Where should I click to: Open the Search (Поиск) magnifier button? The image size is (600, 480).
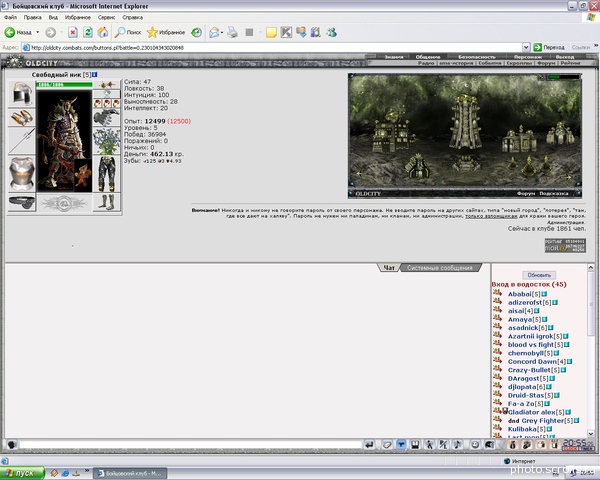pos(128,33)
